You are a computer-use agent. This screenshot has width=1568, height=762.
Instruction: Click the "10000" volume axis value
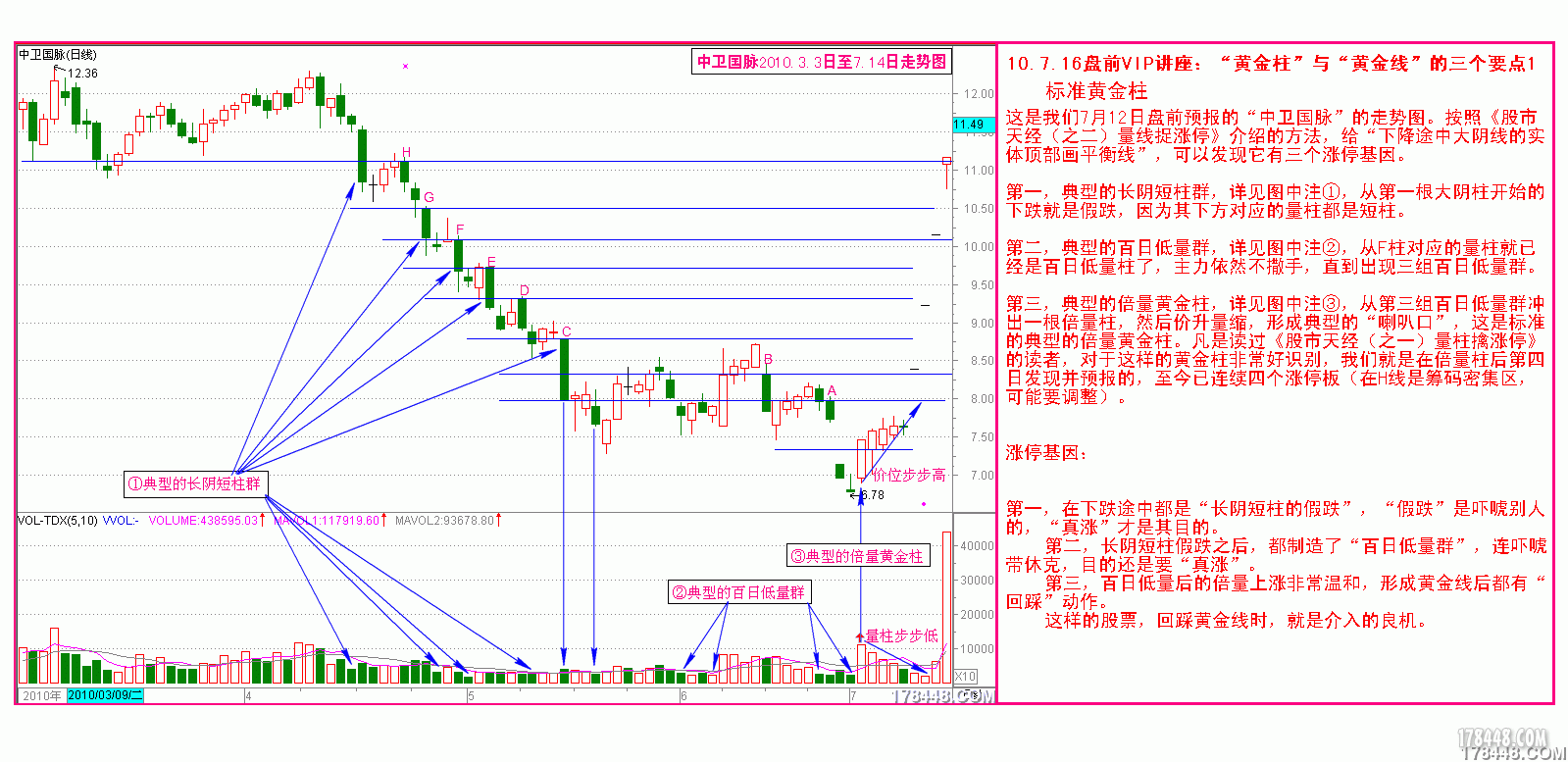click(x=977, y=649)
